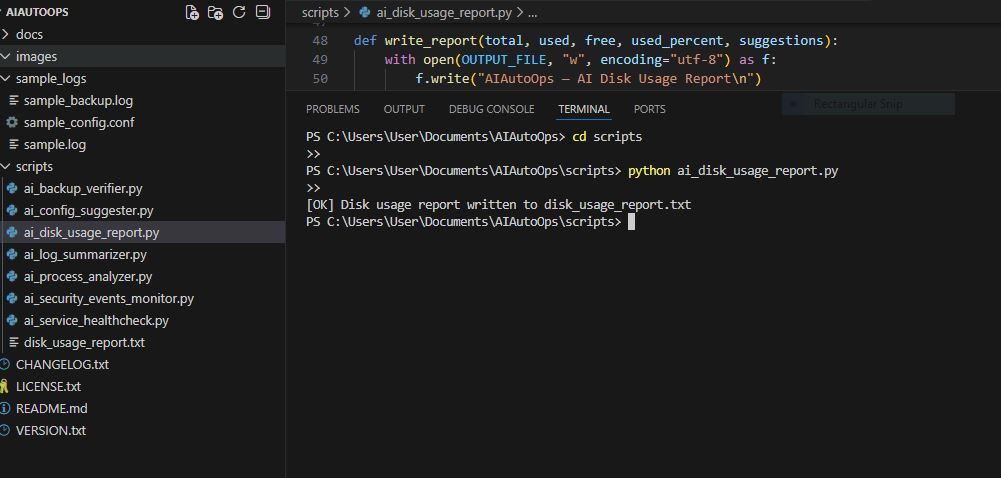Switch to the PROBLEMS tab

332,109
